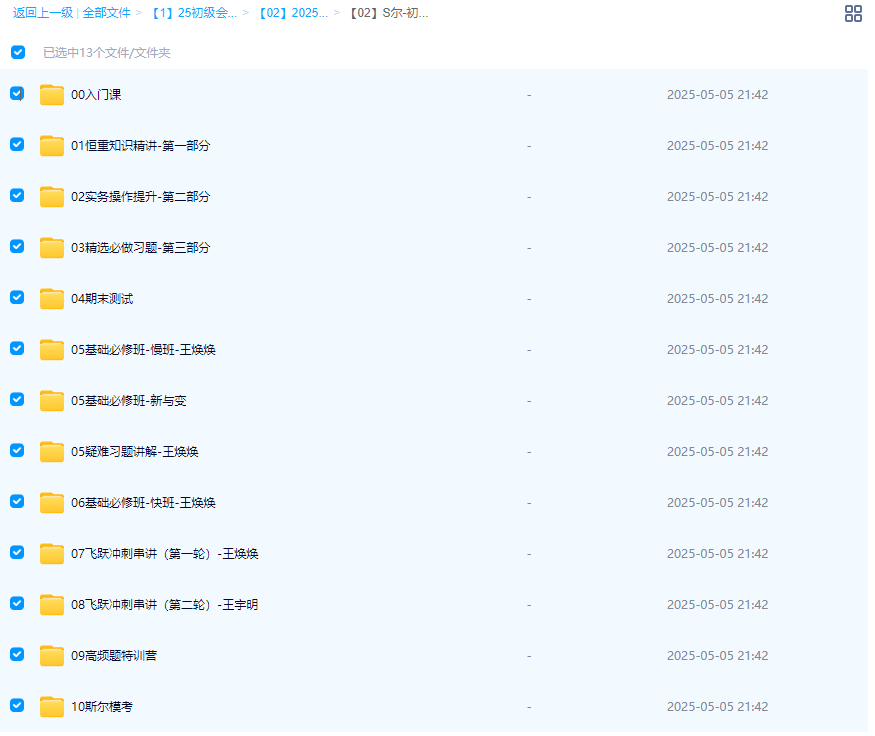Image resolution: width=875 pixels, height=736 pixels.
Task: Click the 10斯尔模考 folder name
Action: click(102, 706)
